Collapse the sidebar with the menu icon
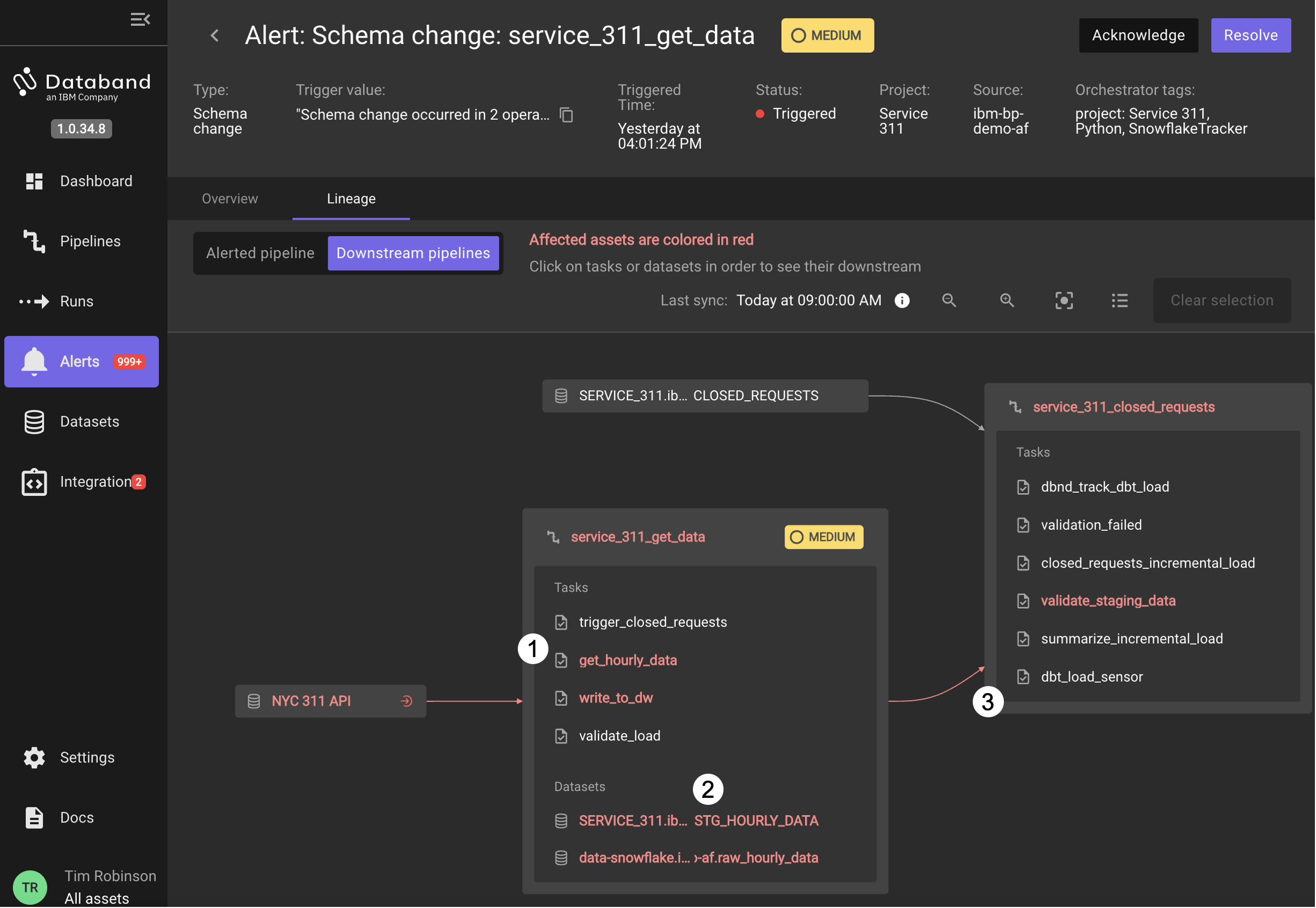1316x908 pixels. (140, 19)
